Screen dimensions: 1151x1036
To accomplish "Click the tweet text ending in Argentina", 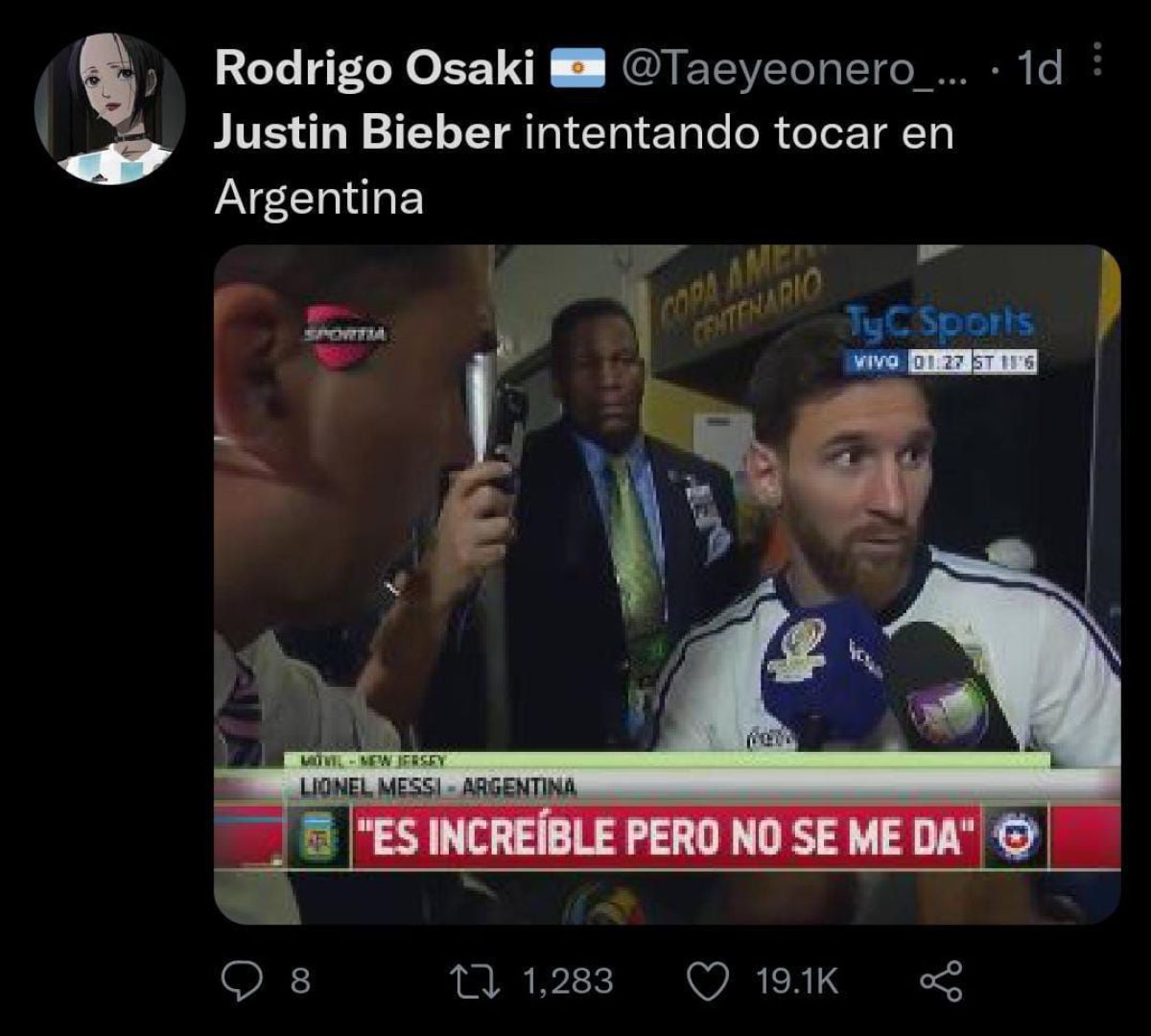I will click(x=318, y=198).
